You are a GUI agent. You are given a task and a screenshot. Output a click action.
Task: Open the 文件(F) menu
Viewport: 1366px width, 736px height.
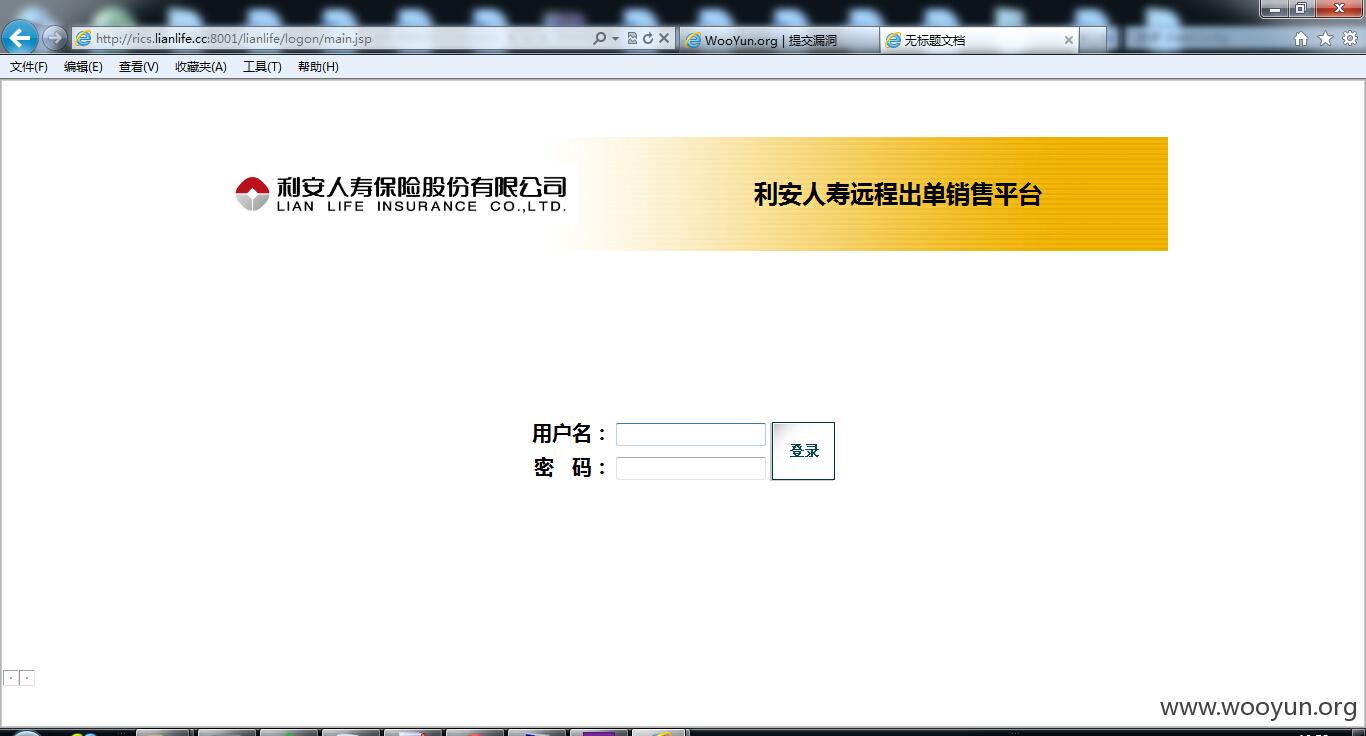[x=29, y=67]
